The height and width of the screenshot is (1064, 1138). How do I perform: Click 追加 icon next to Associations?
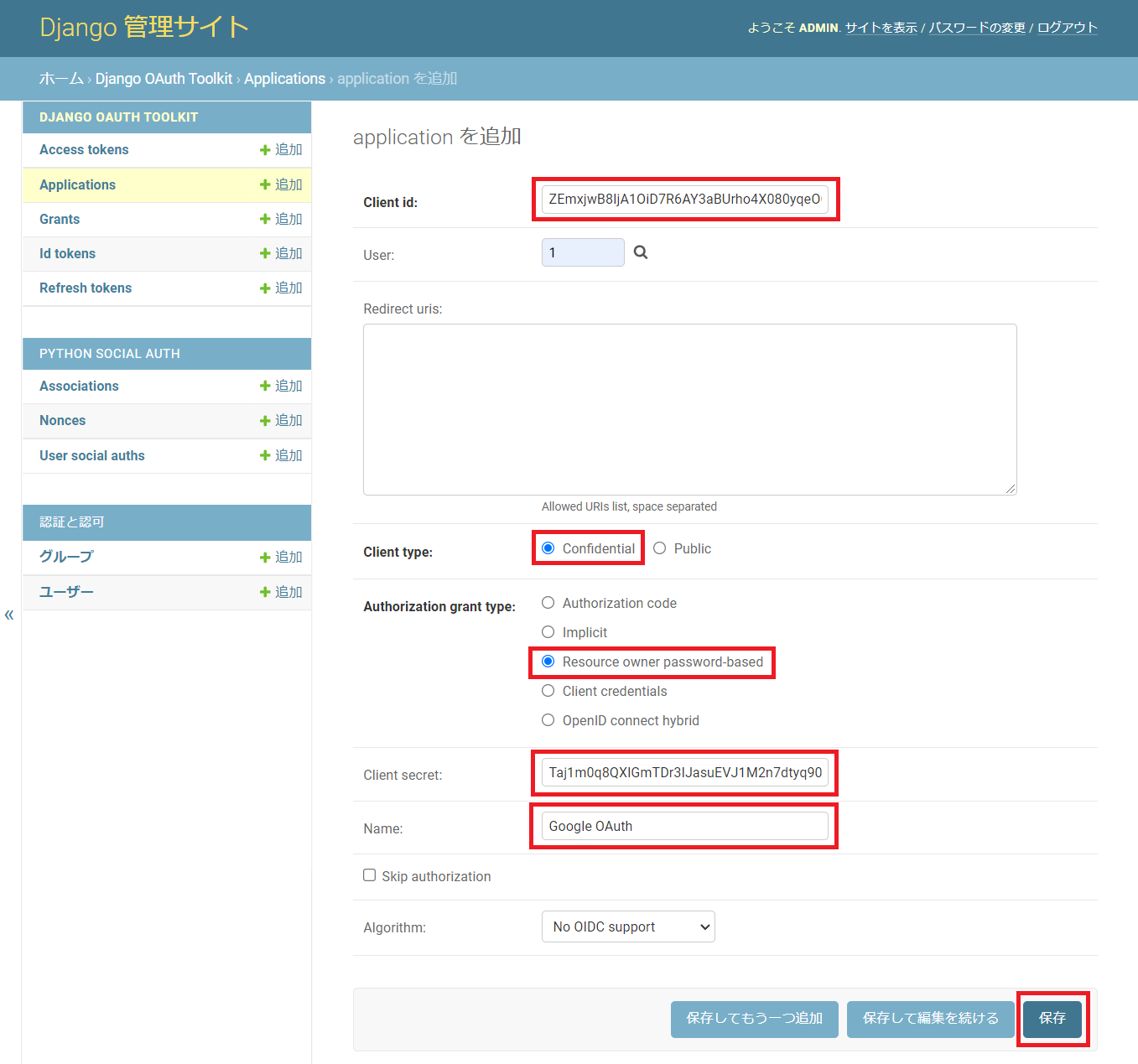[281, 386]
